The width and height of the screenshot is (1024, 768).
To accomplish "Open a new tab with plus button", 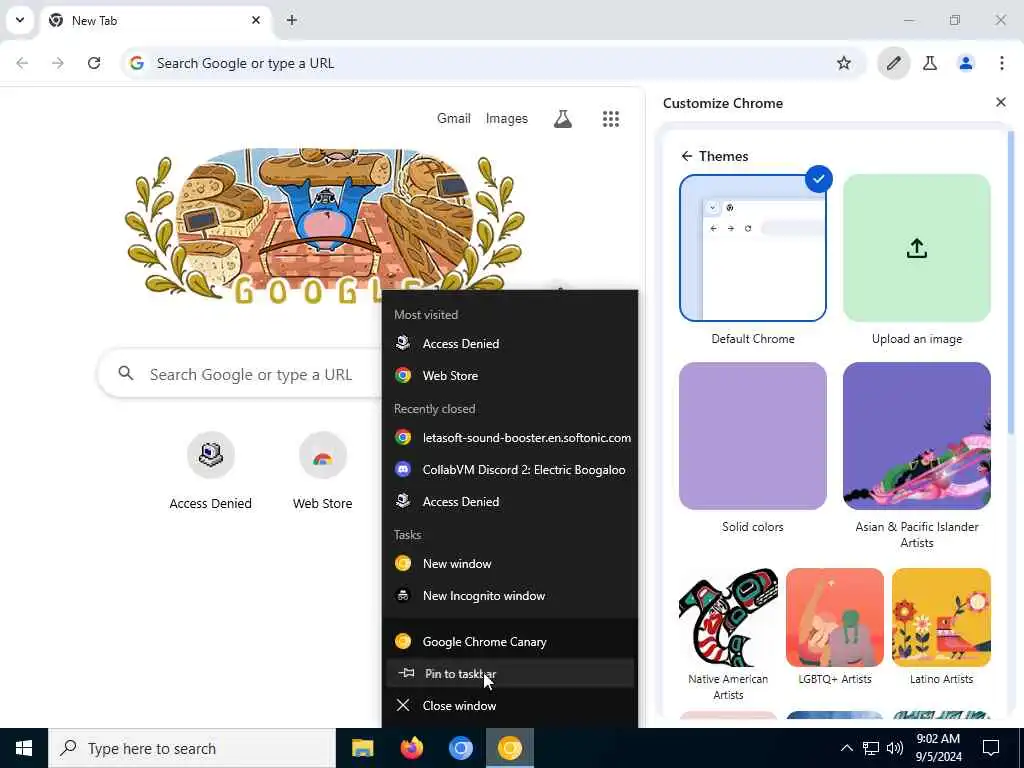I will 292,20.
